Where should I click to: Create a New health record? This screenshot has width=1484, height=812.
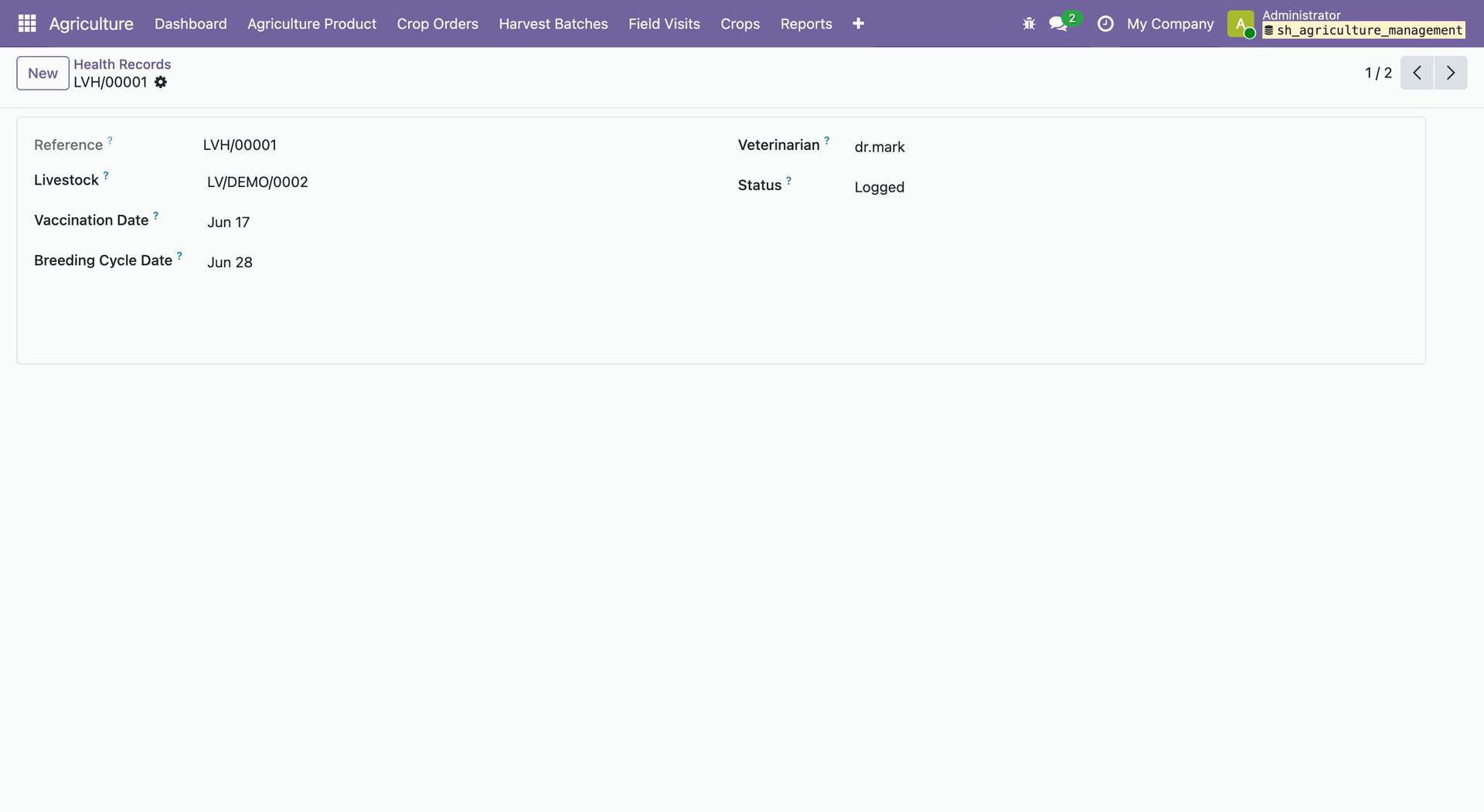tap(43, 73)
